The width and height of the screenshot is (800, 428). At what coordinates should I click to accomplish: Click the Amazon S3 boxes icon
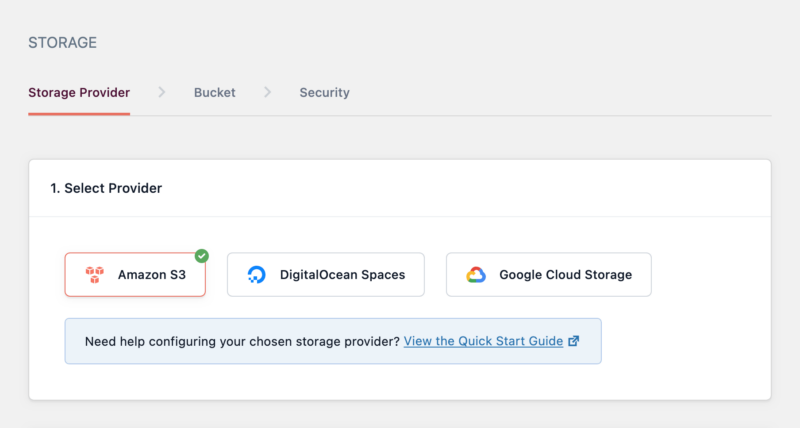95,274
